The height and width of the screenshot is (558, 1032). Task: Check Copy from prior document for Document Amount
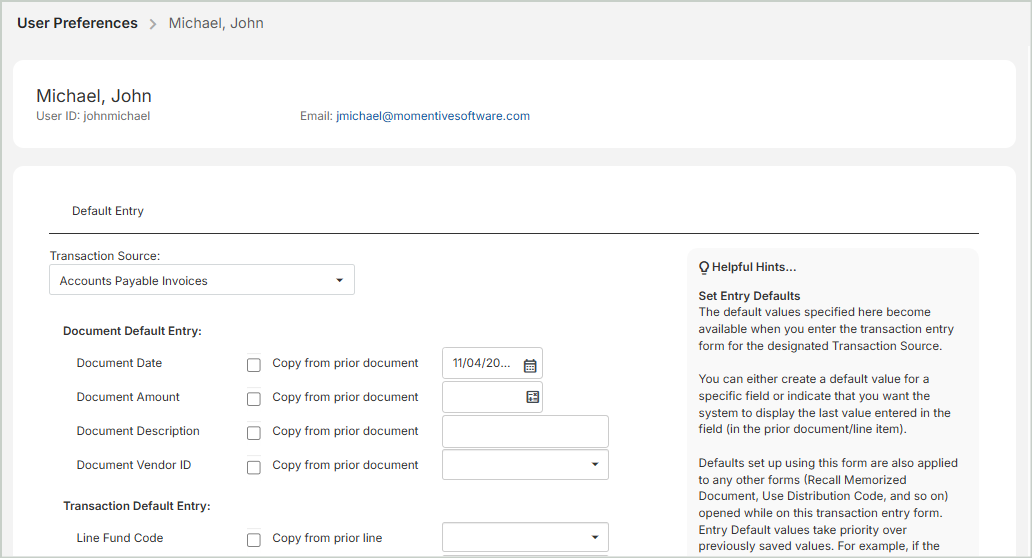[254, 399]
